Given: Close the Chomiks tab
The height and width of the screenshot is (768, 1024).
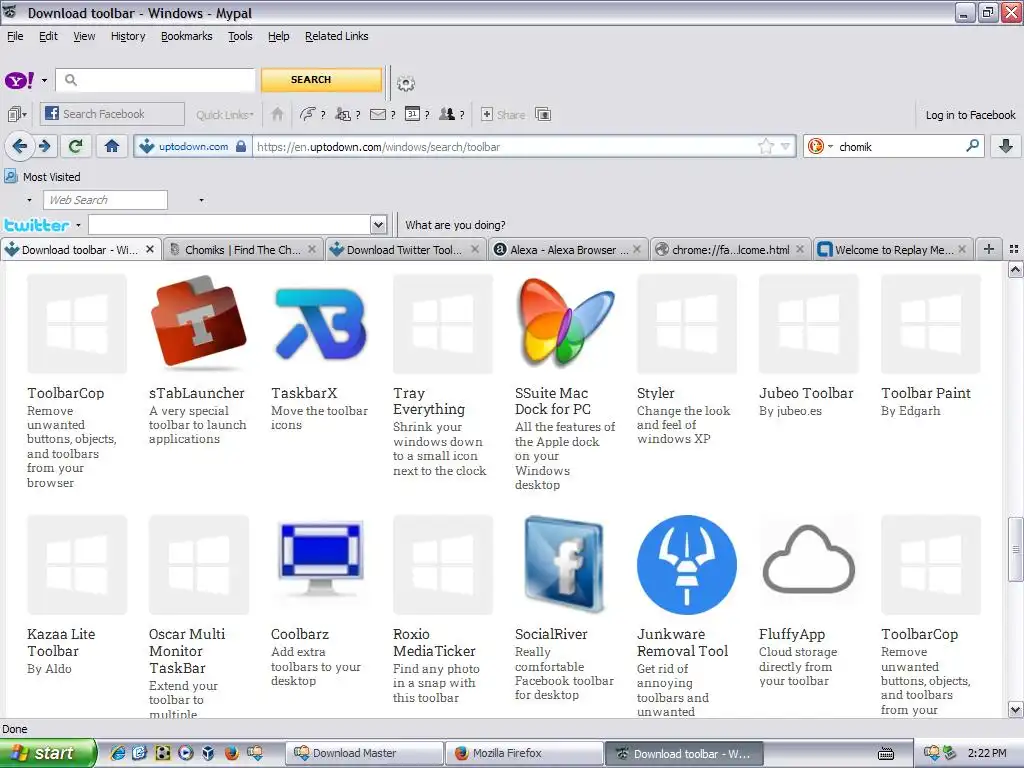Looking at the screenshot, I should 312,249.
